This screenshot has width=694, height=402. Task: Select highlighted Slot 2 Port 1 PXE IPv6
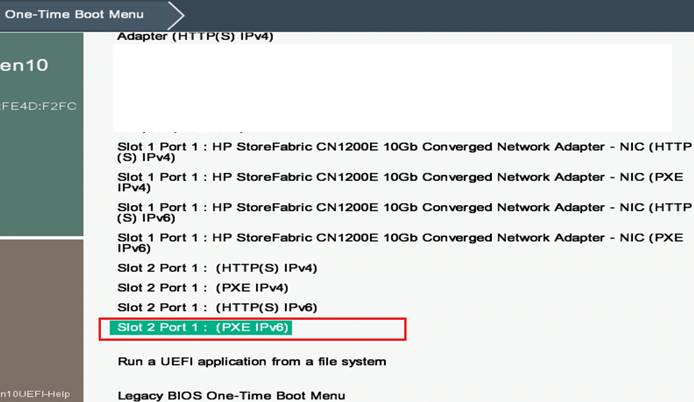coord(203,328)
